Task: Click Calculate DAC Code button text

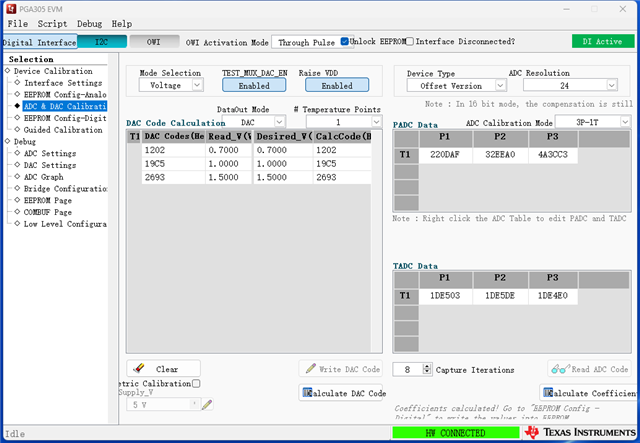Action: point(349,393)
